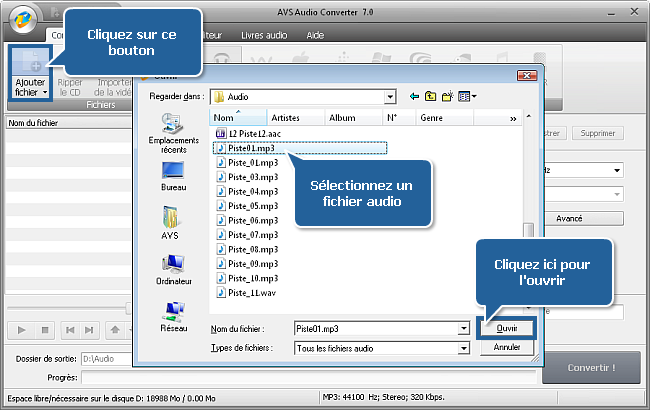Select file Piste_07.mp3

(x=247, y=235)
